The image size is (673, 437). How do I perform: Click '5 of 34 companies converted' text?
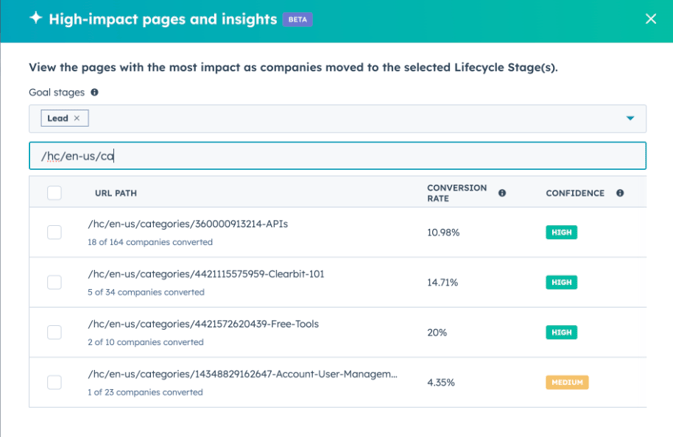(x=146, y=292)
